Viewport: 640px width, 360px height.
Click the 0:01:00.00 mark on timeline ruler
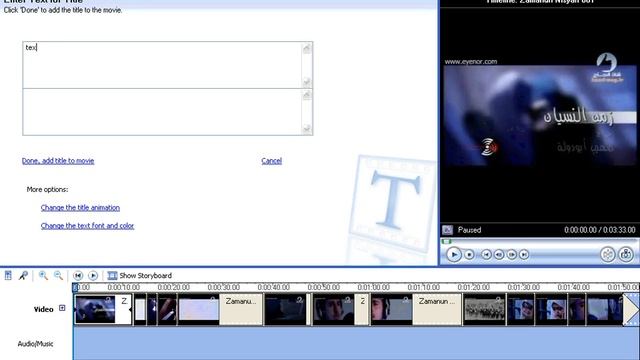(x=373, y=287)
